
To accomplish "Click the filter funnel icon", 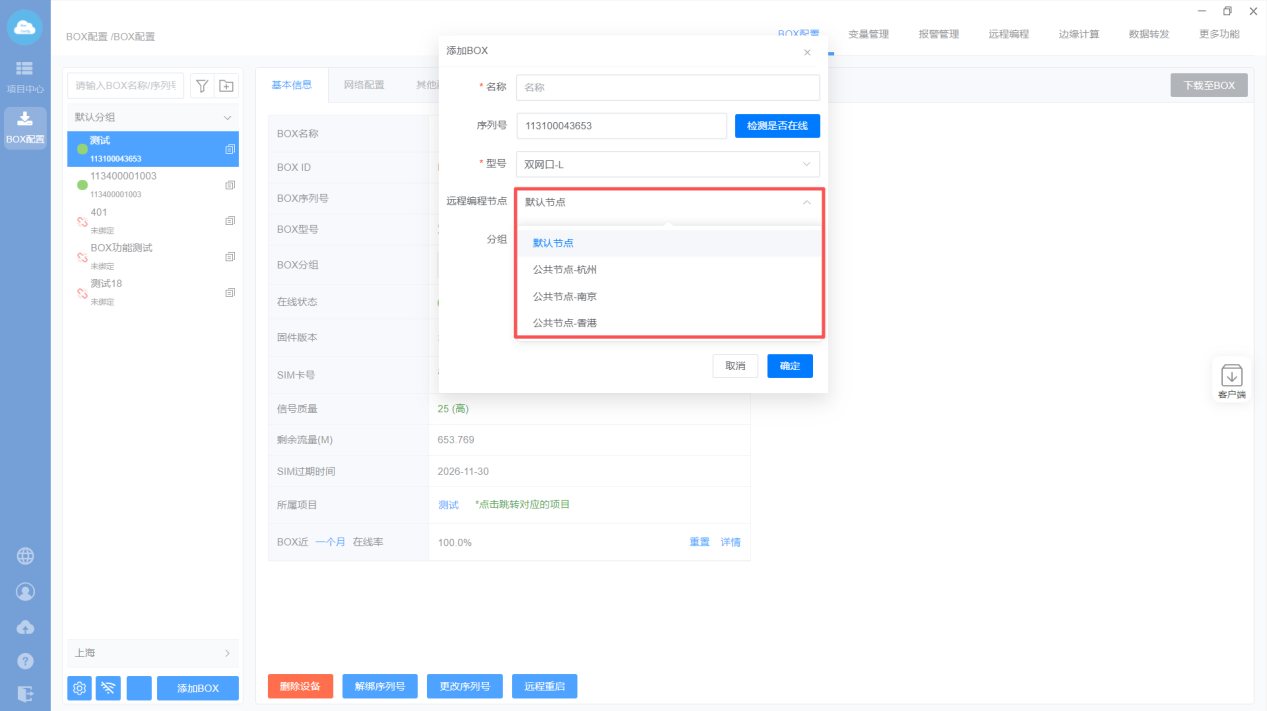I will click(x=202, y=86).
